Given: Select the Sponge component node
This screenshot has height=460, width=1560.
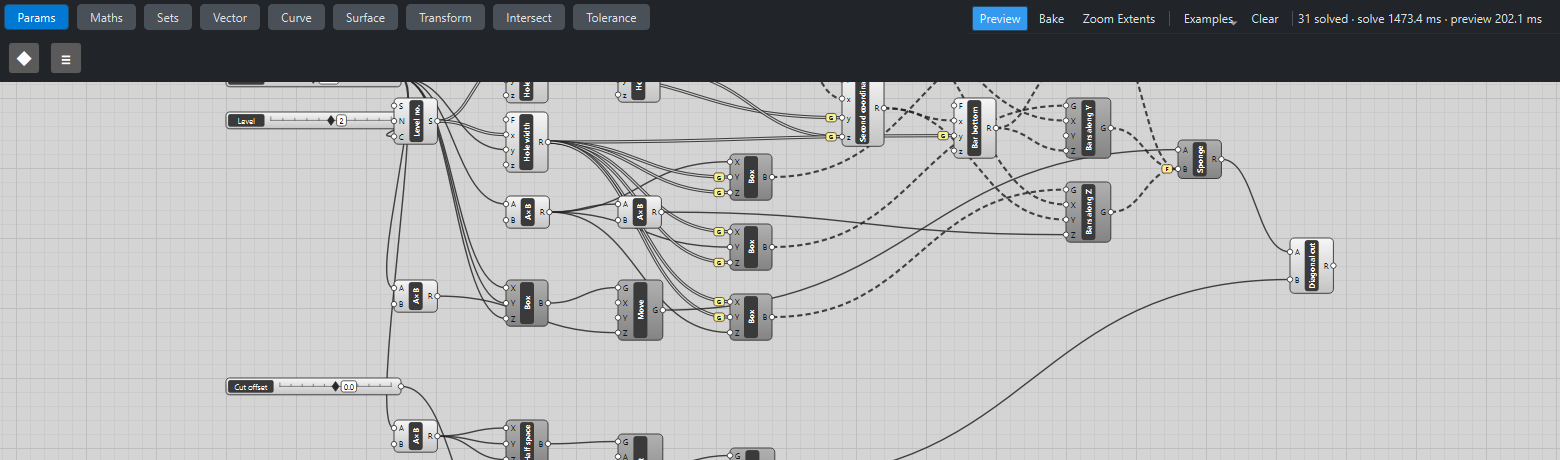Looking at the screenshot, I should [x=1200, y=160].
